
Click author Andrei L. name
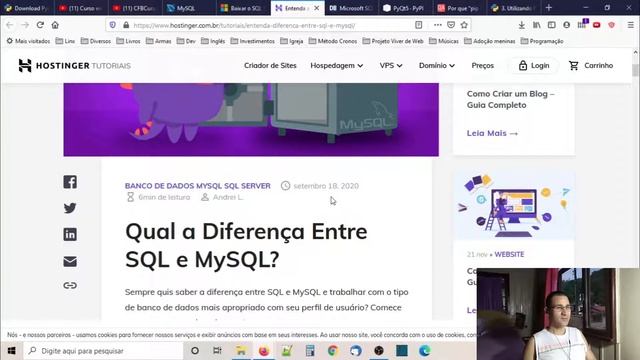coord(228,197)
